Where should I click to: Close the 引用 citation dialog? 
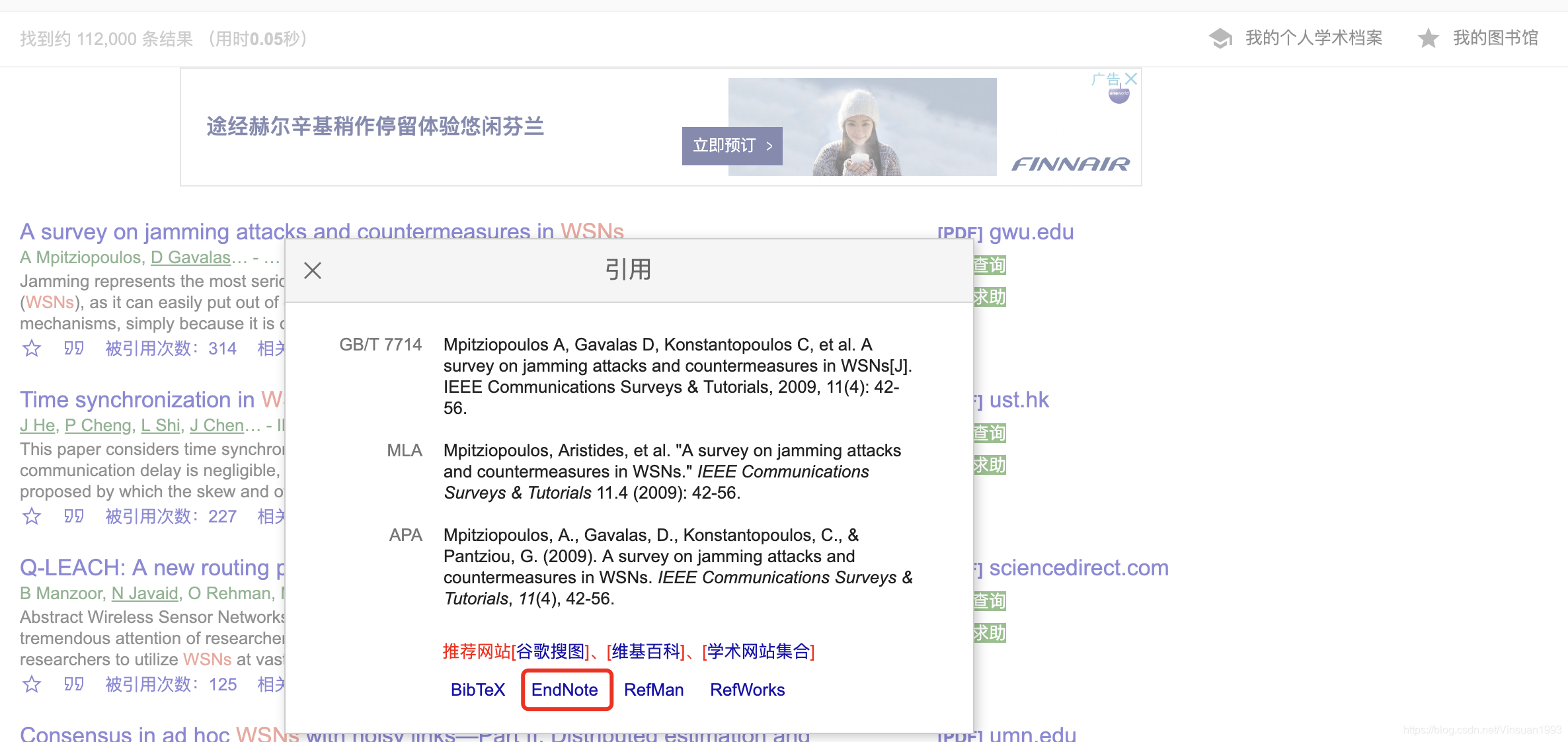(312, 270)
